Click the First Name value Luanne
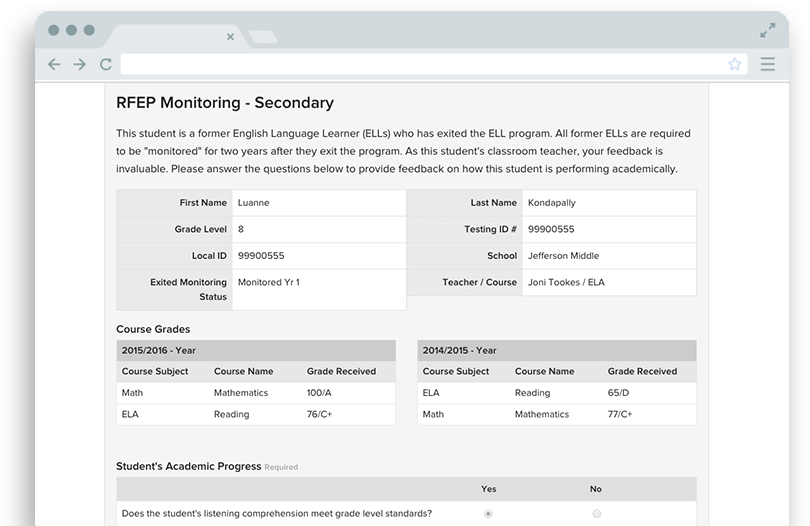 [x=253, y=203]
